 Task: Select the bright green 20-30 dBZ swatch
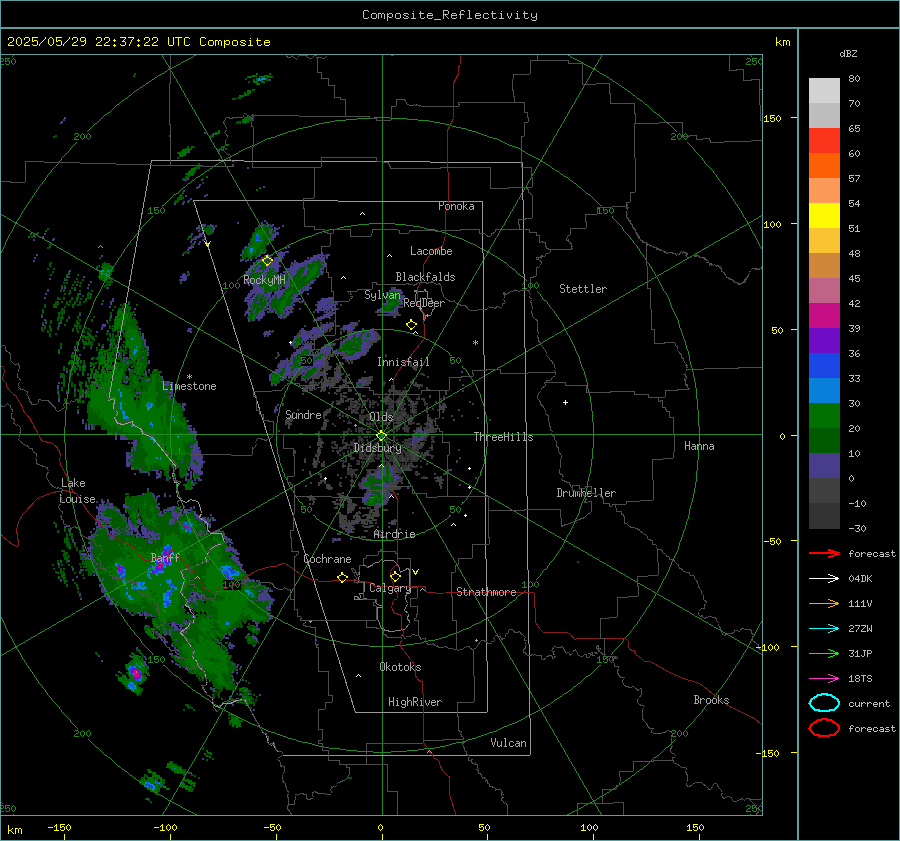point(824,416)
